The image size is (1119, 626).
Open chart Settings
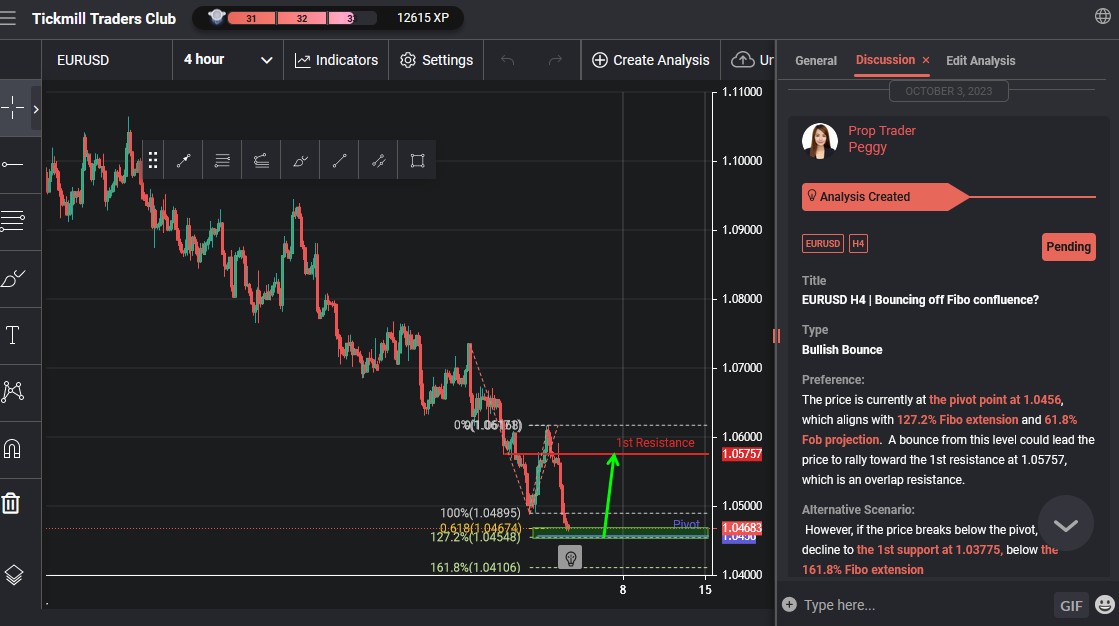(x=436, y=60)
